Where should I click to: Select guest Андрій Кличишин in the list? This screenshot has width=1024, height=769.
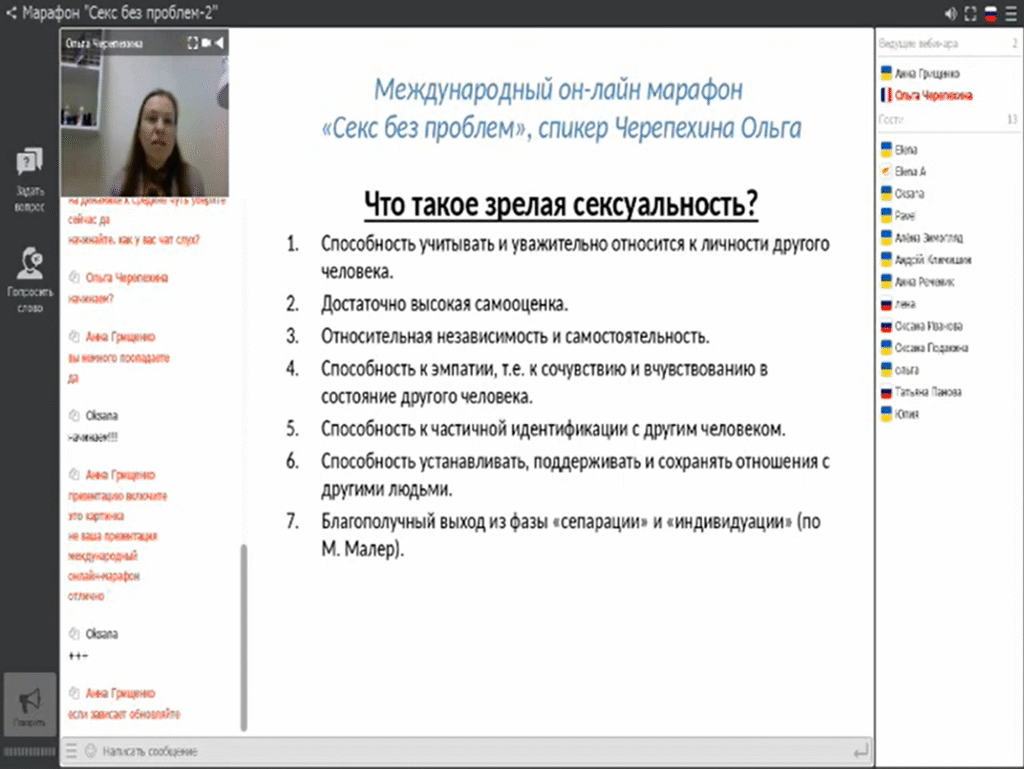click(x=932, y=260)
